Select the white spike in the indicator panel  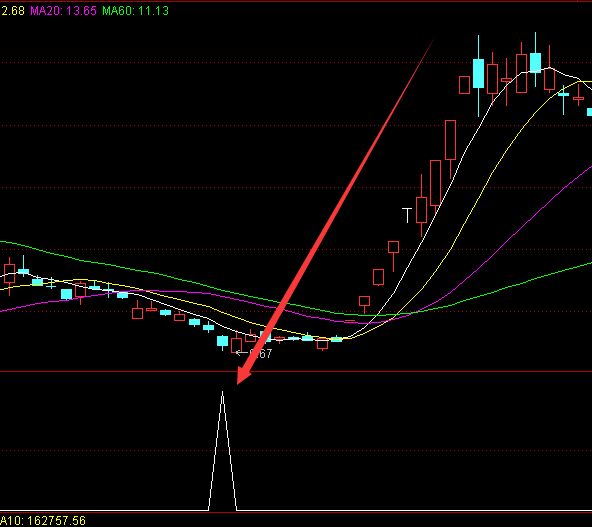(x=222, y=451)
